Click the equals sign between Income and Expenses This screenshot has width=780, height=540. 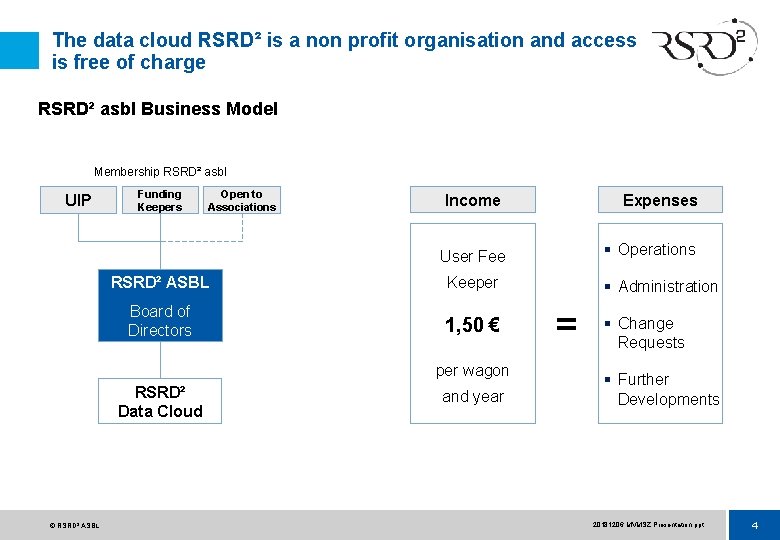click(566, 324)
